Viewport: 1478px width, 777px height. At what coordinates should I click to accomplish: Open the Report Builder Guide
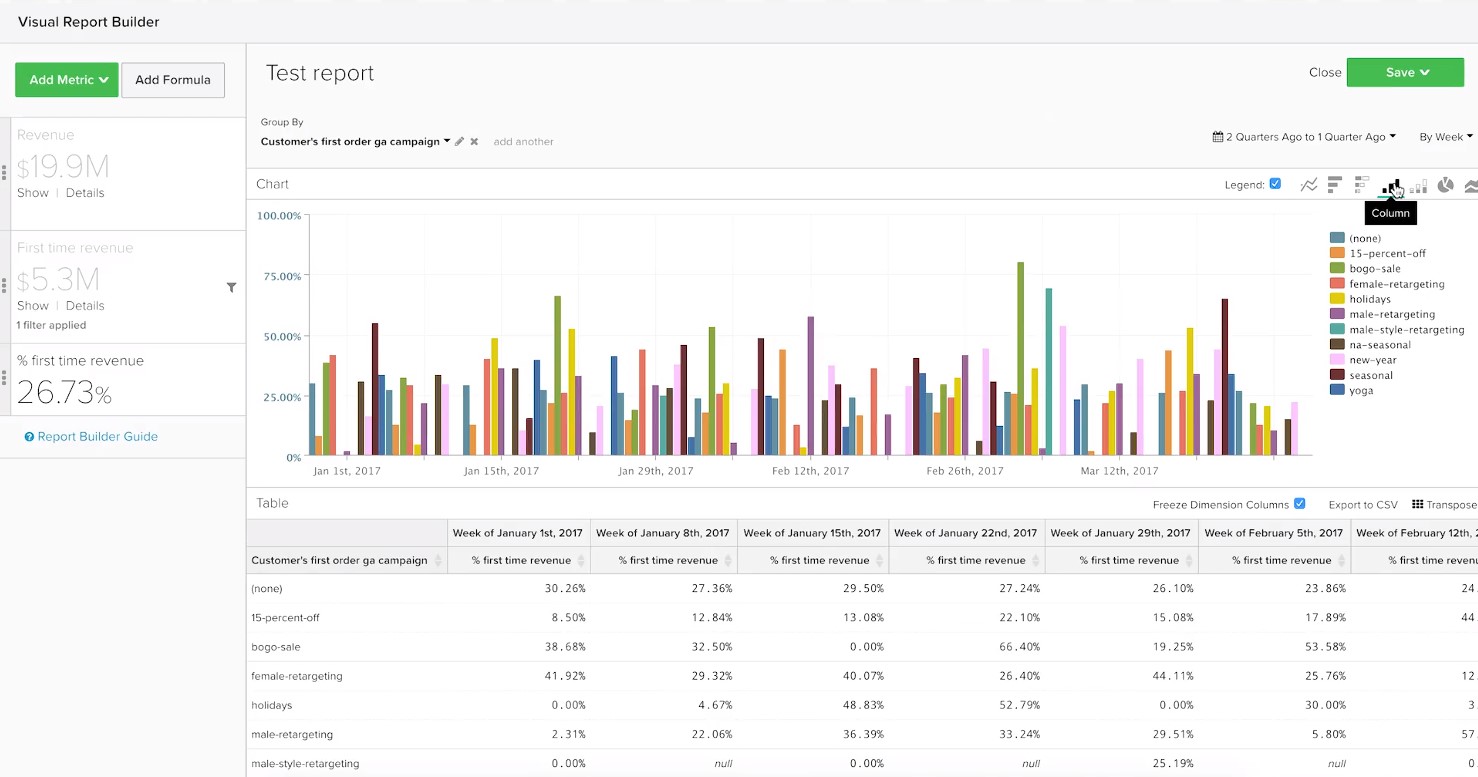coord(91,436)
